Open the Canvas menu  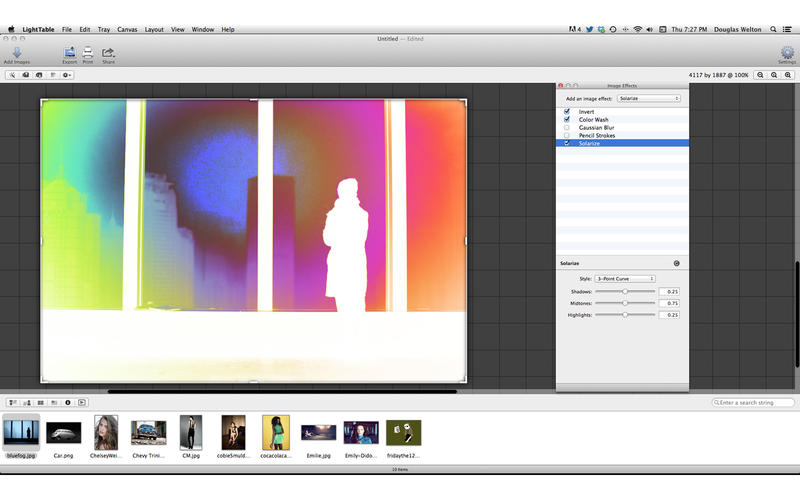click(127, 30)
